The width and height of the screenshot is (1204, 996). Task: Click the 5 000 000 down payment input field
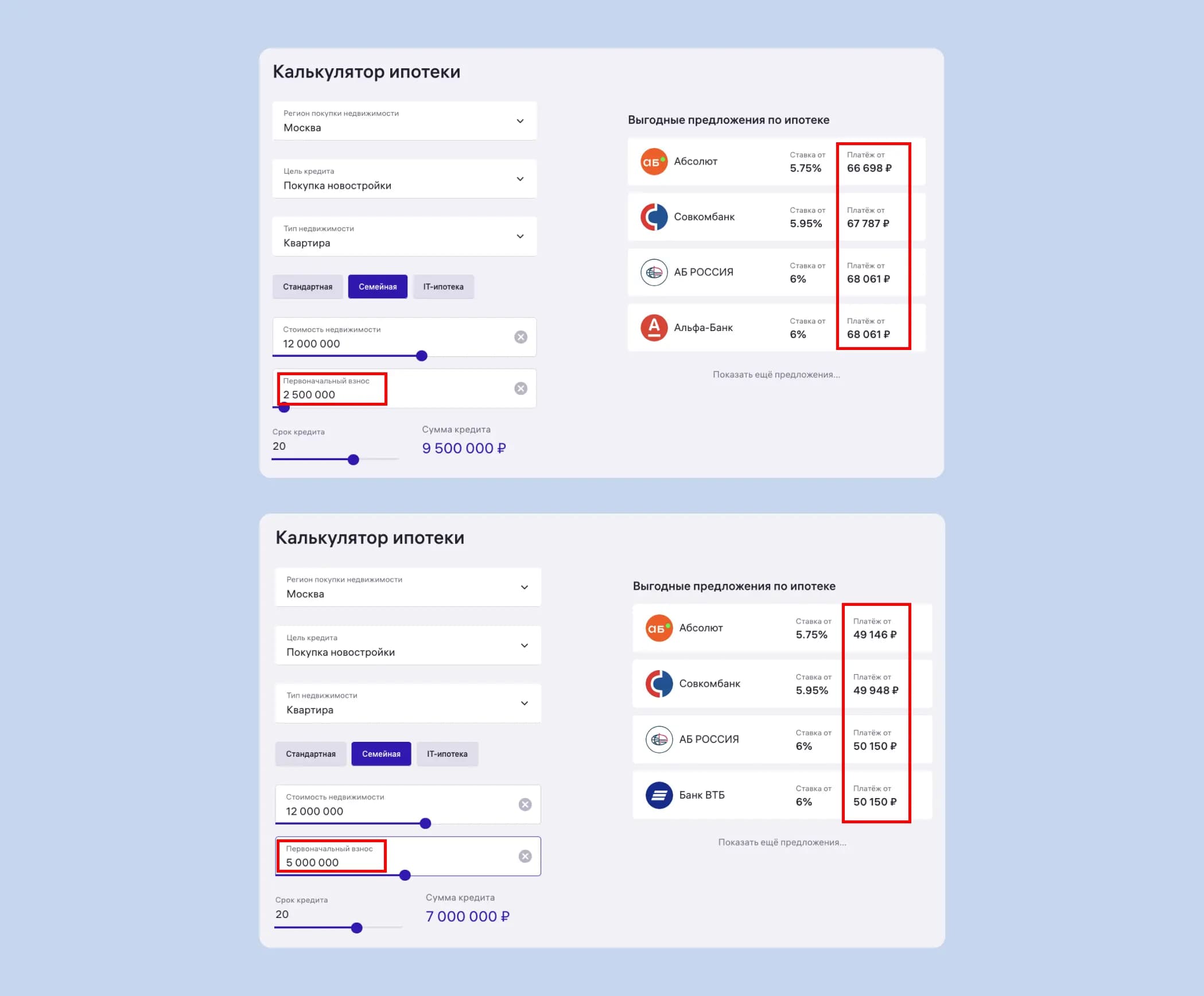click(x=408, y=856)
